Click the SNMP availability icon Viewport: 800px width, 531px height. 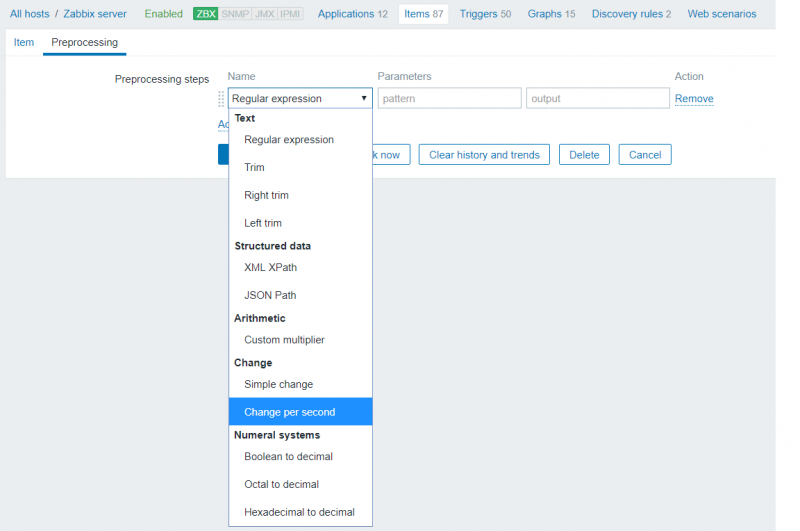(x=235, y=14)
